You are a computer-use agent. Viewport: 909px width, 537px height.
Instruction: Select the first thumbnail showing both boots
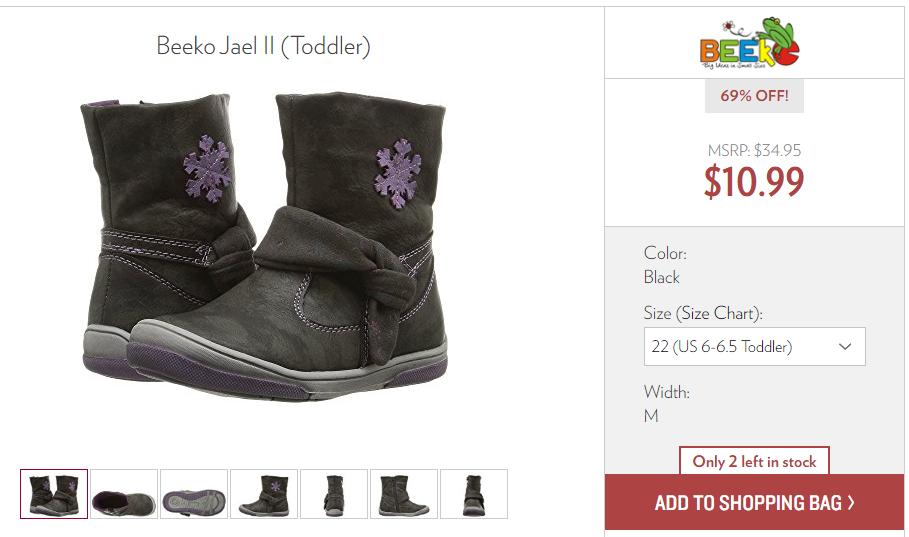pos(54,494)
